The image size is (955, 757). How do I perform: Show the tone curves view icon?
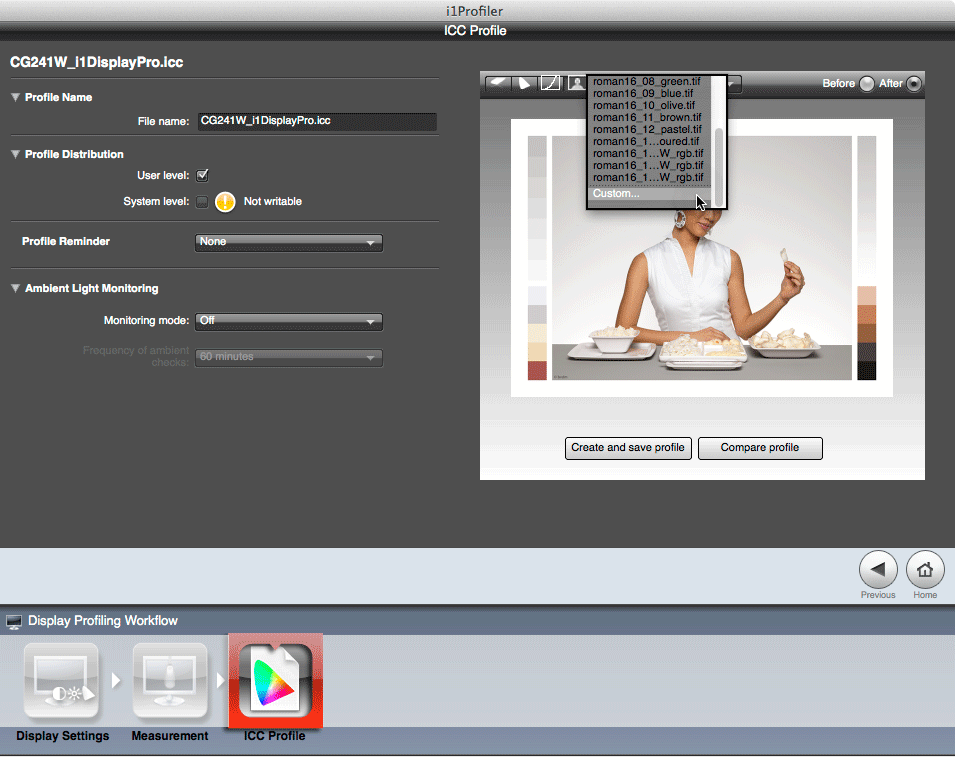pos(550,83)
